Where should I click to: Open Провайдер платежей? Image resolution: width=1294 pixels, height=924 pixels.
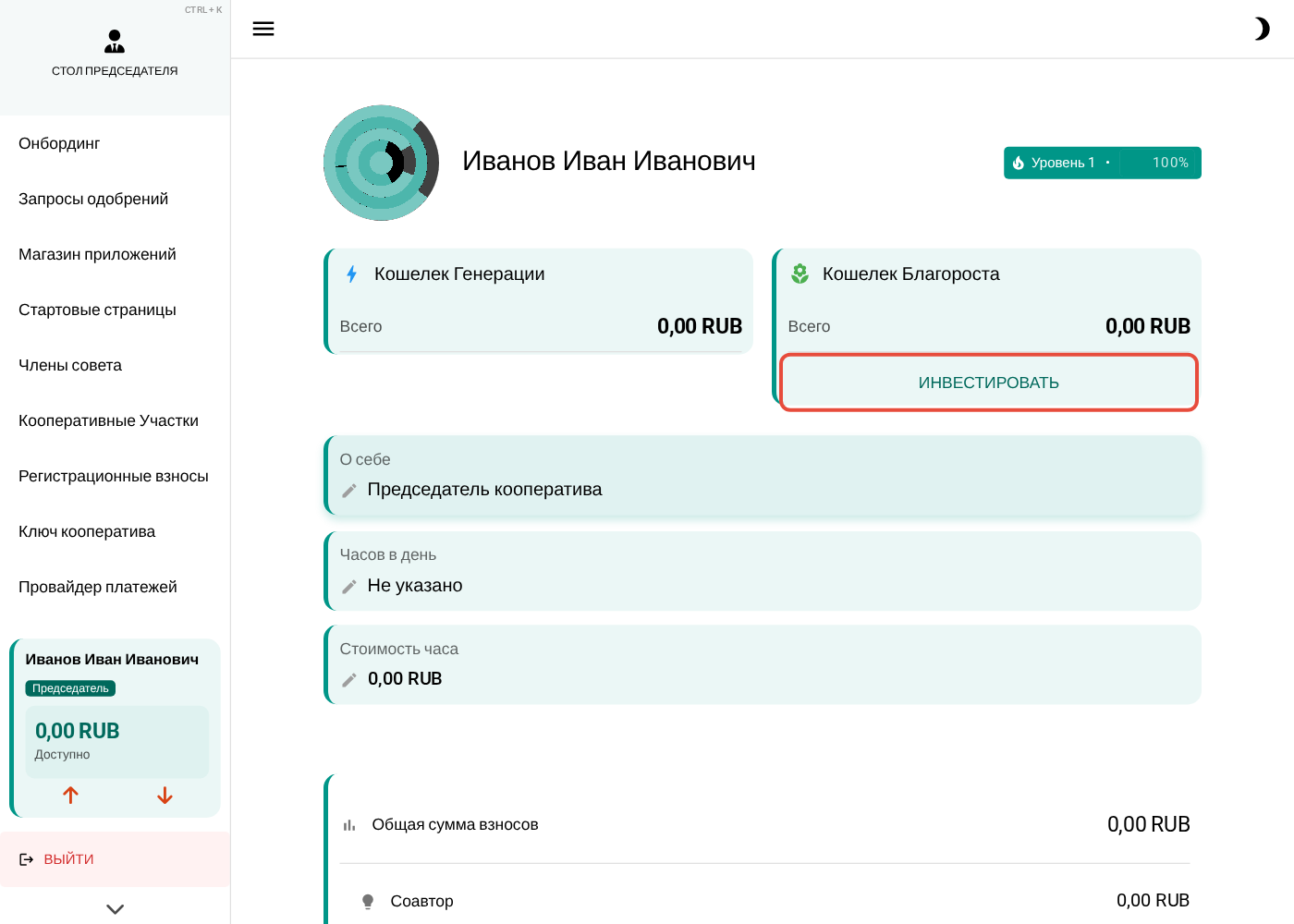[115, 587]
